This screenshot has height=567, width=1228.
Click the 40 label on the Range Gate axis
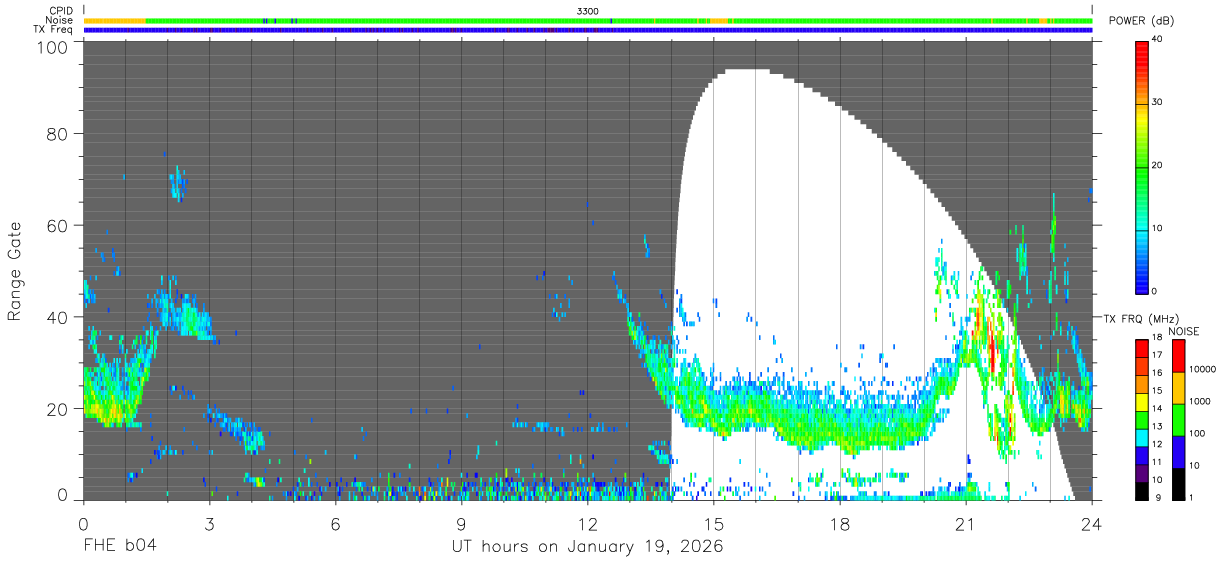pos(58,317)
